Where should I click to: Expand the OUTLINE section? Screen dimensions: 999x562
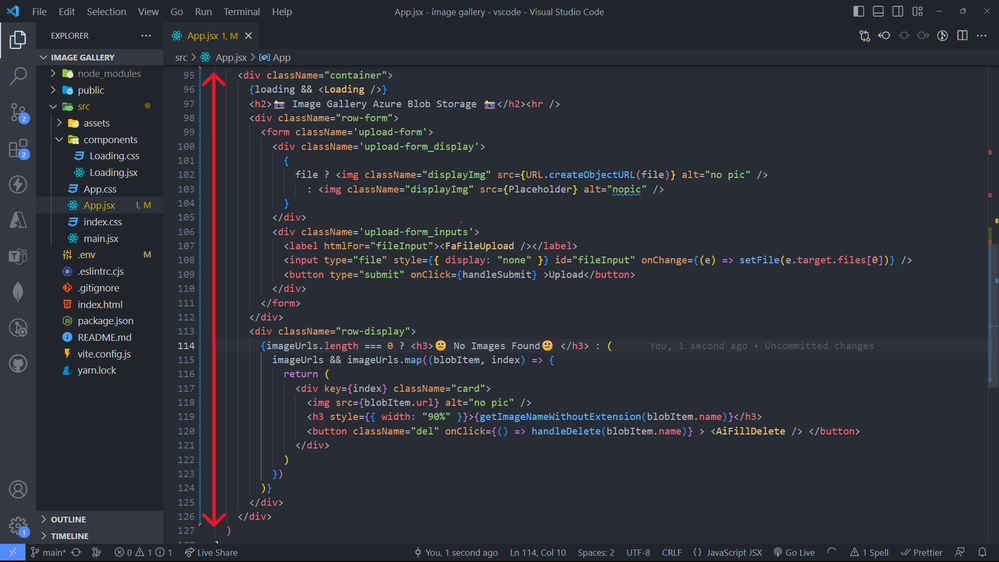click(x=100, y=519)
